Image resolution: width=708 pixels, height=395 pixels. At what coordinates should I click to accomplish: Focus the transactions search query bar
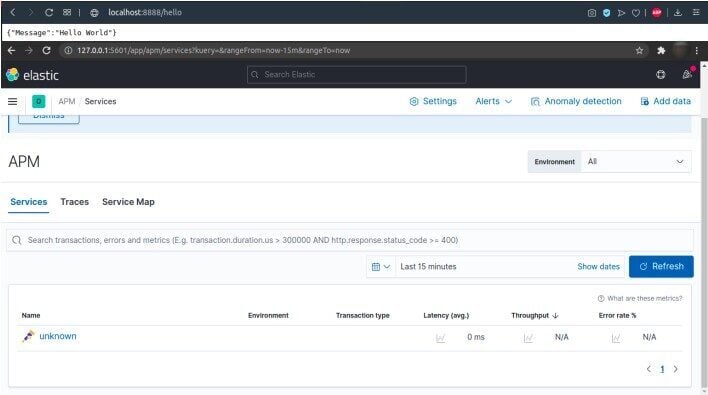pos(350,240)
